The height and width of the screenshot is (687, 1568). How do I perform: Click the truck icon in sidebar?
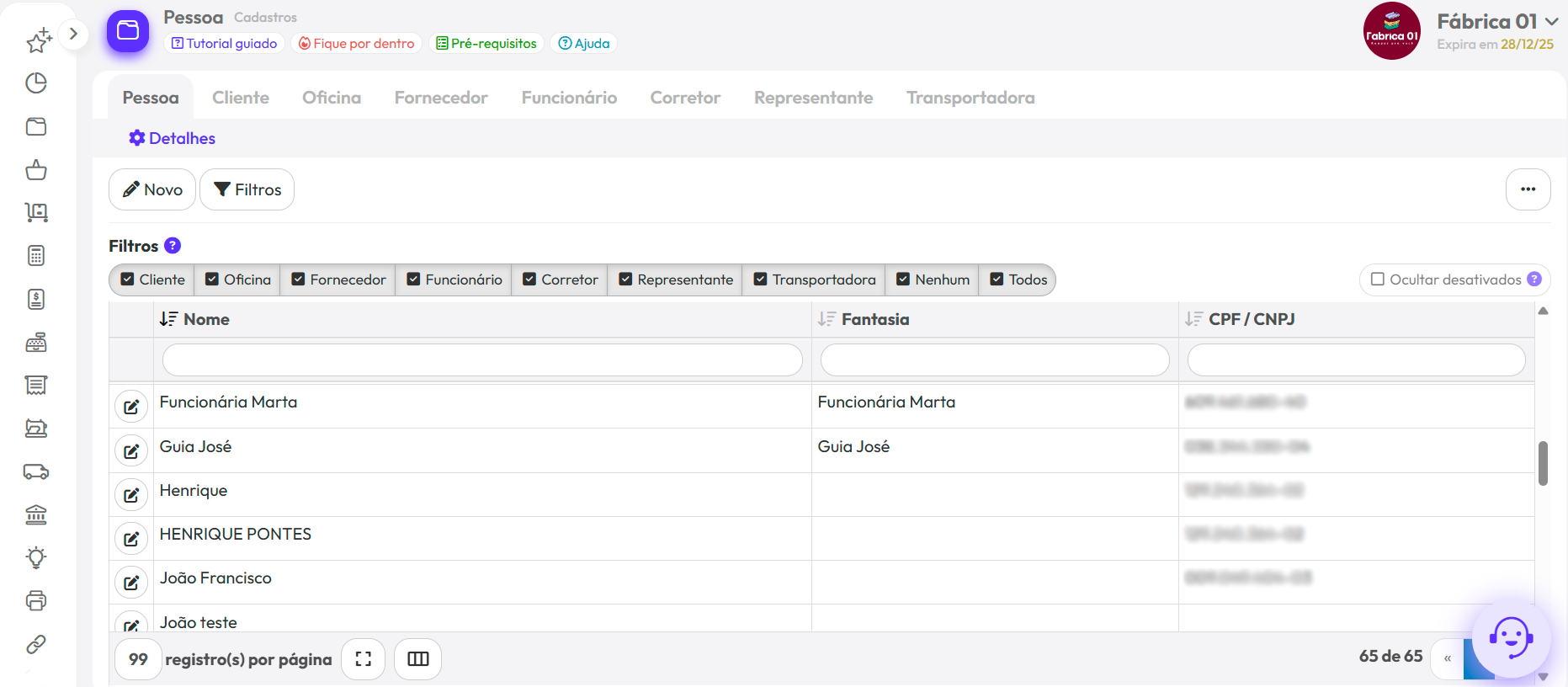pyautogui.click(x=36, y=471)
